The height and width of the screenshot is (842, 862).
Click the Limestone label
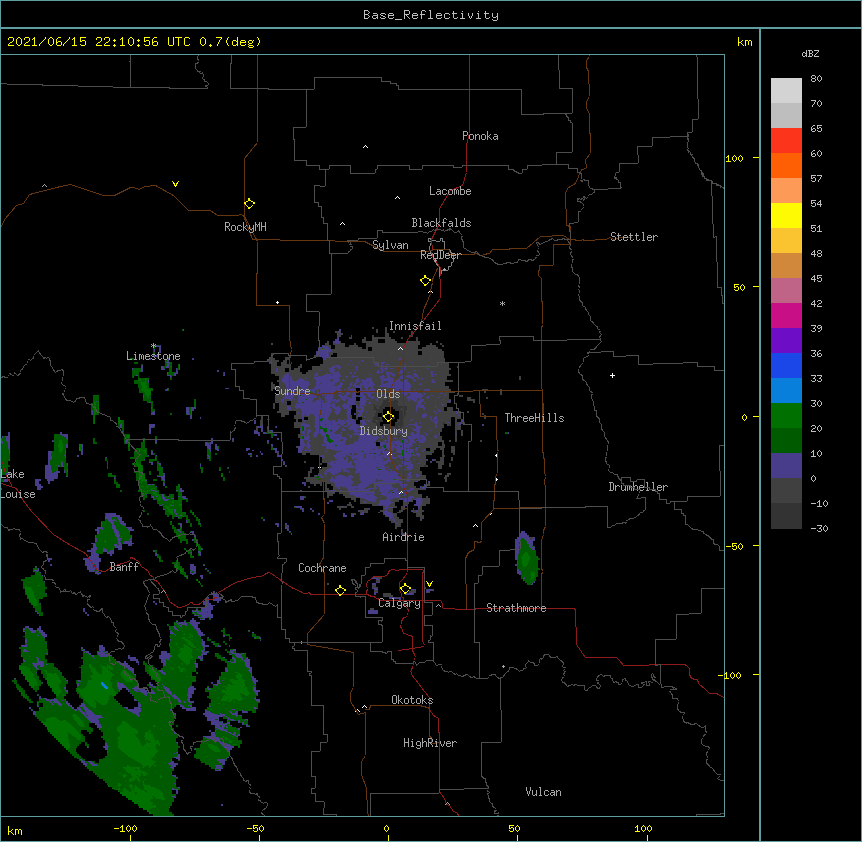coord(153,356)
